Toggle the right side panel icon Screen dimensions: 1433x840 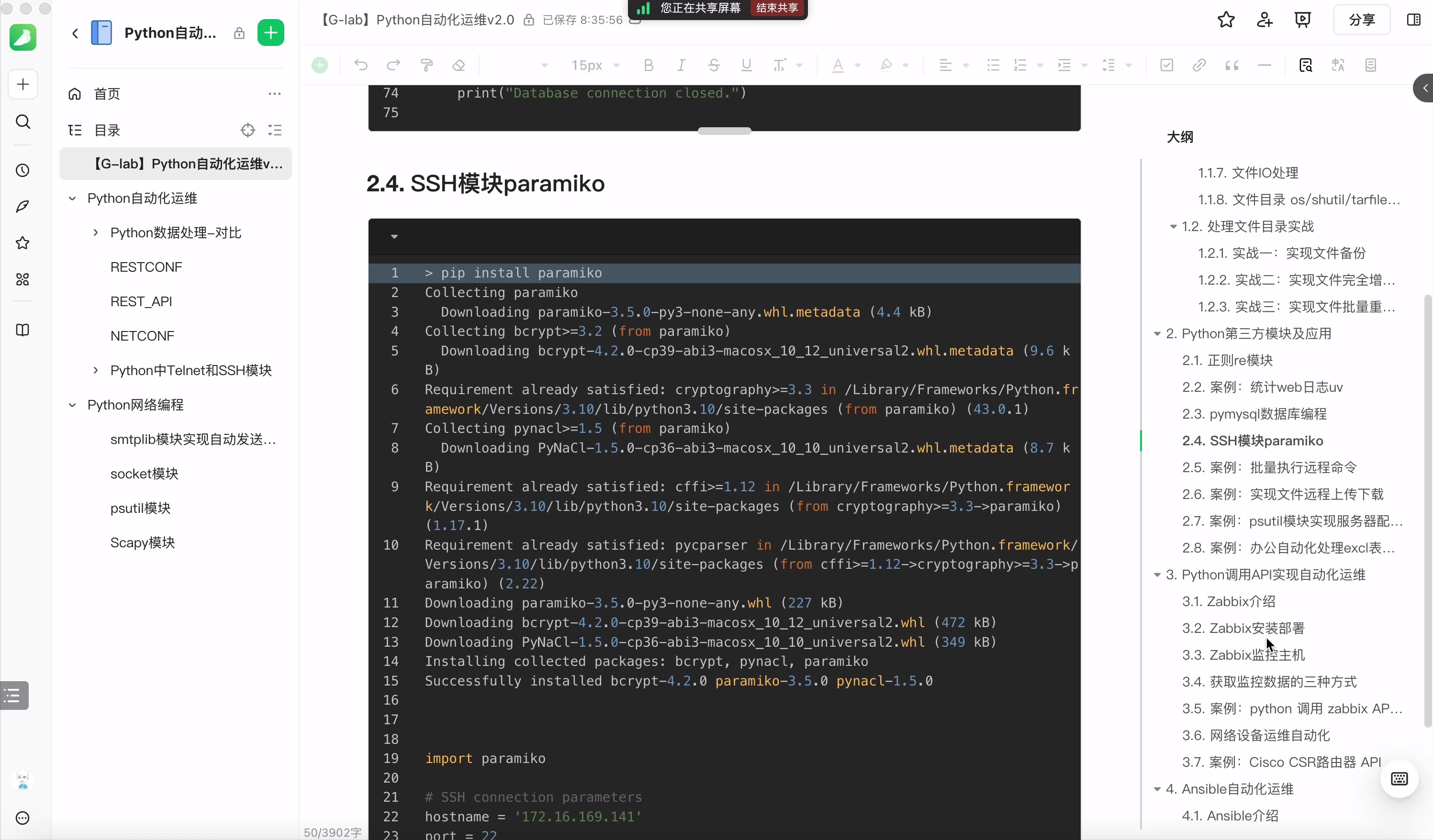(1414, 20)
